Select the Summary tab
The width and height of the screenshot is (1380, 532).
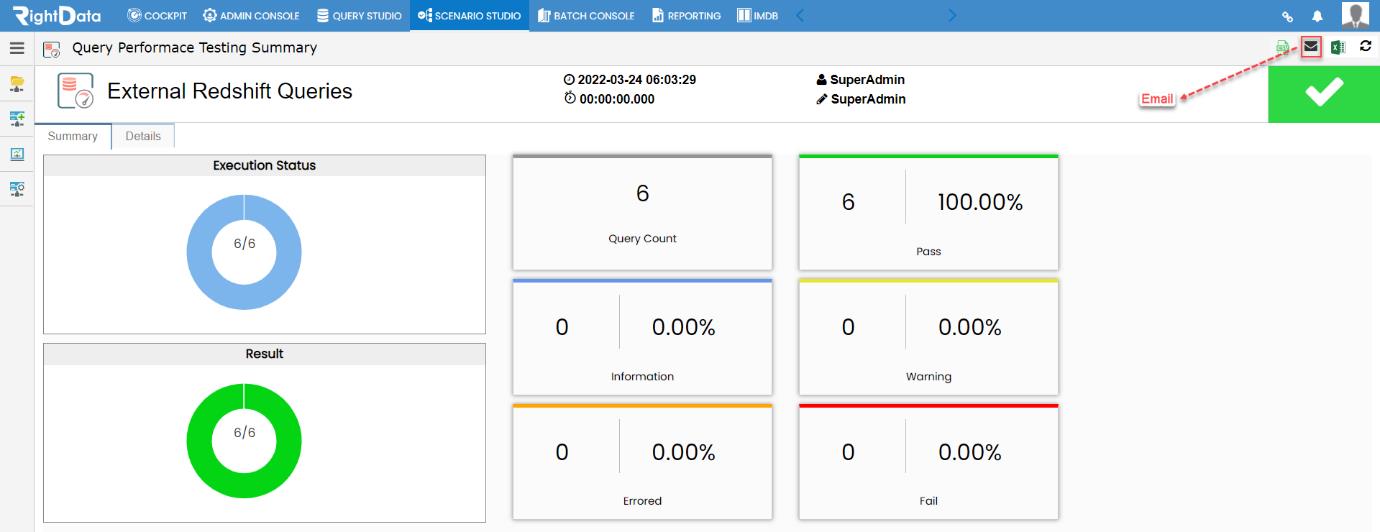(x=73, y=136)
